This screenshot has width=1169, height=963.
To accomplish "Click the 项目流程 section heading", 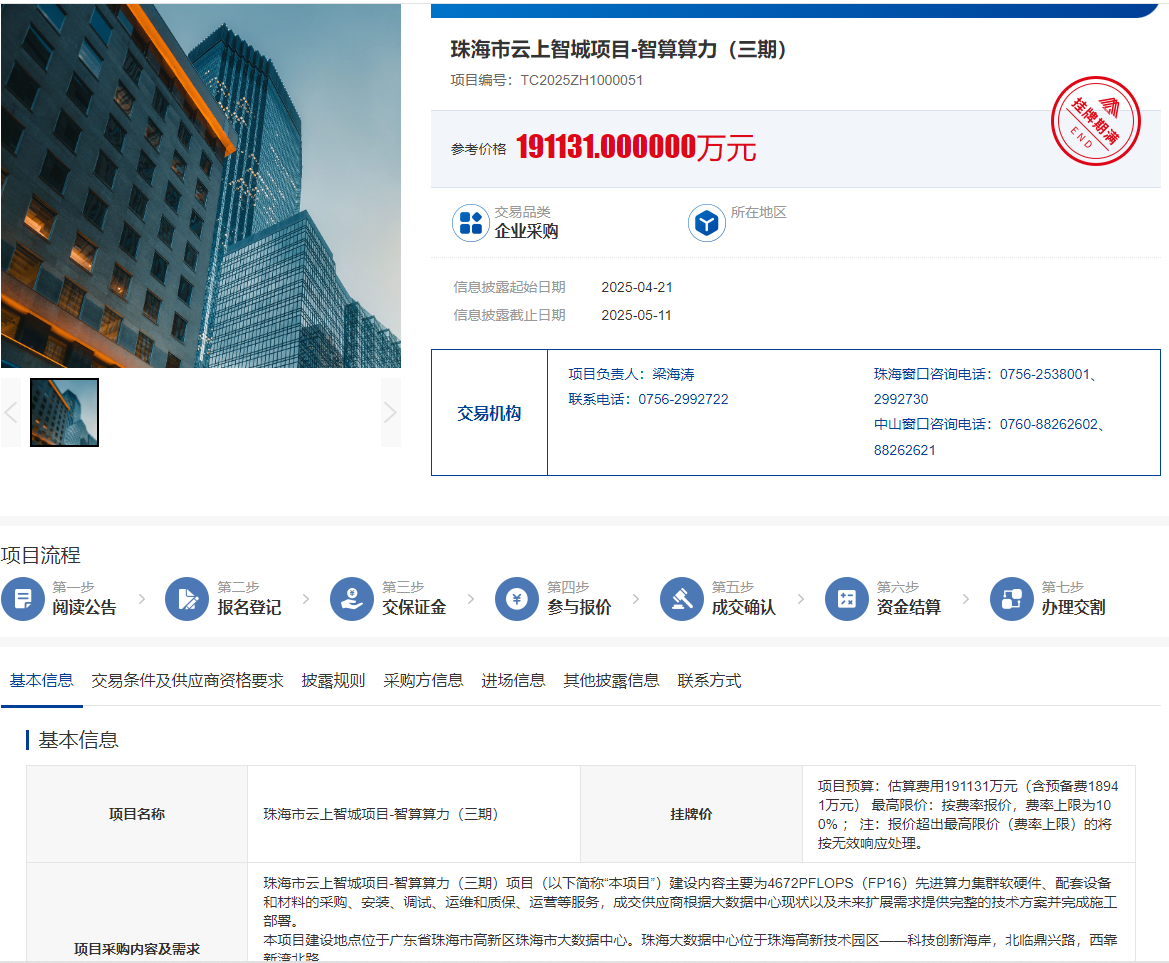I will click(x=41, y=555).
